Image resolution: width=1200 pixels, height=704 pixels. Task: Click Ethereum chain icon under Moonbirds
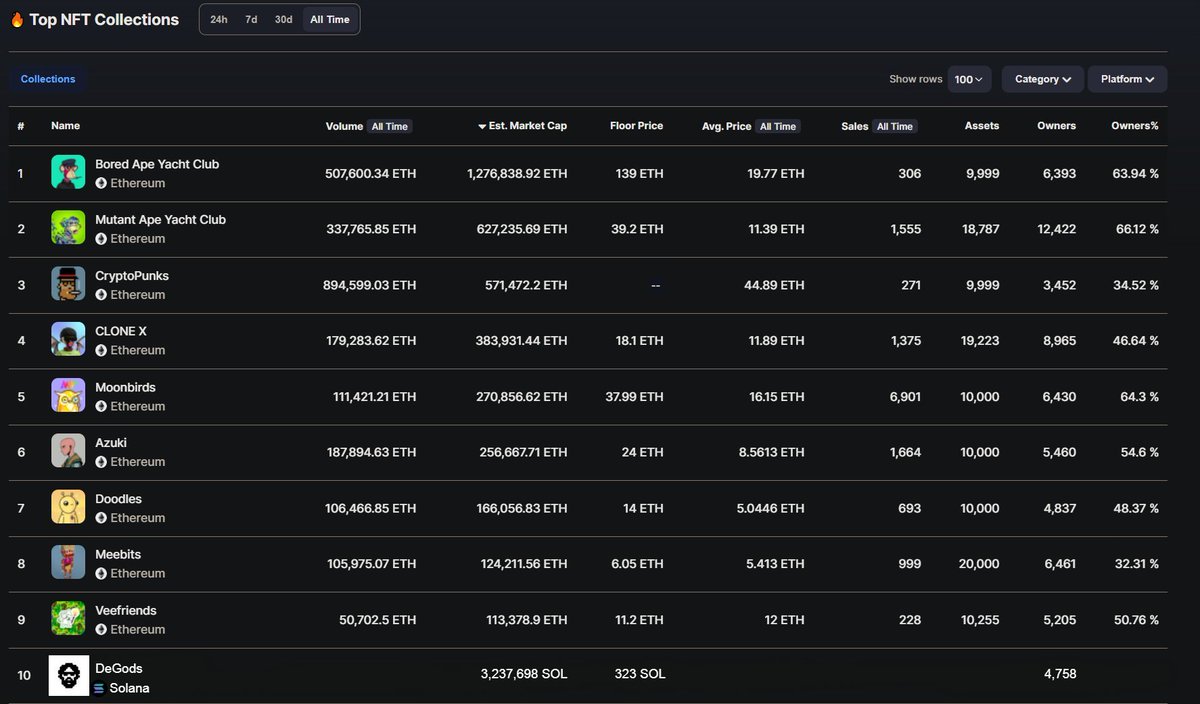click(x=101, y=407)
